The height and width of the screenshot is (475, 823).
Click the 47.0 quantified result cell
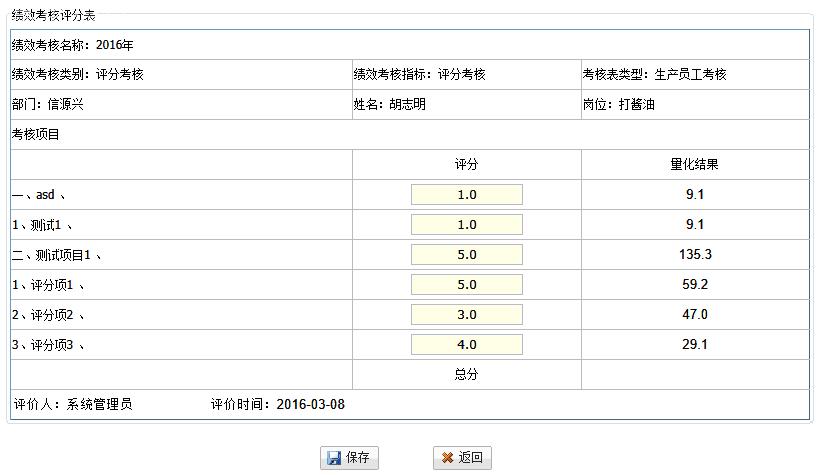click(x=694, y=315)
